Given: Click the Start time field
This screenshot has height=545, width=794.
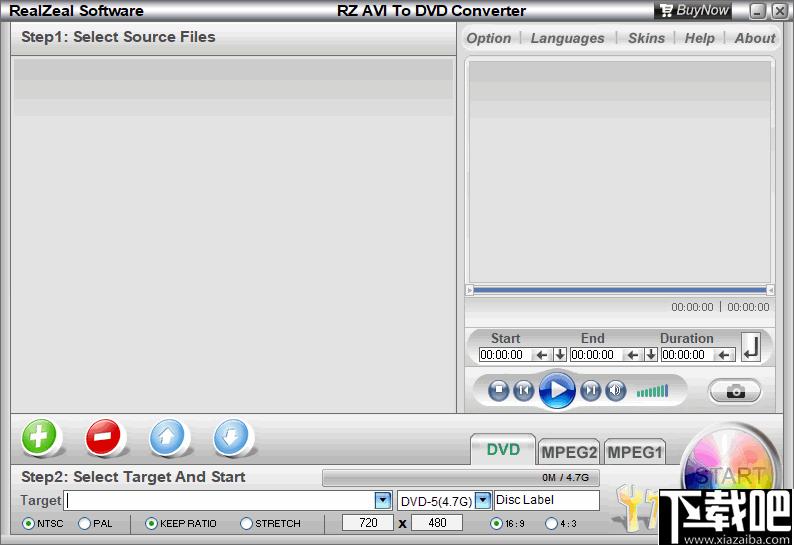Looking at the screenshot, I should pyautogui.click(x=506, y=355).
